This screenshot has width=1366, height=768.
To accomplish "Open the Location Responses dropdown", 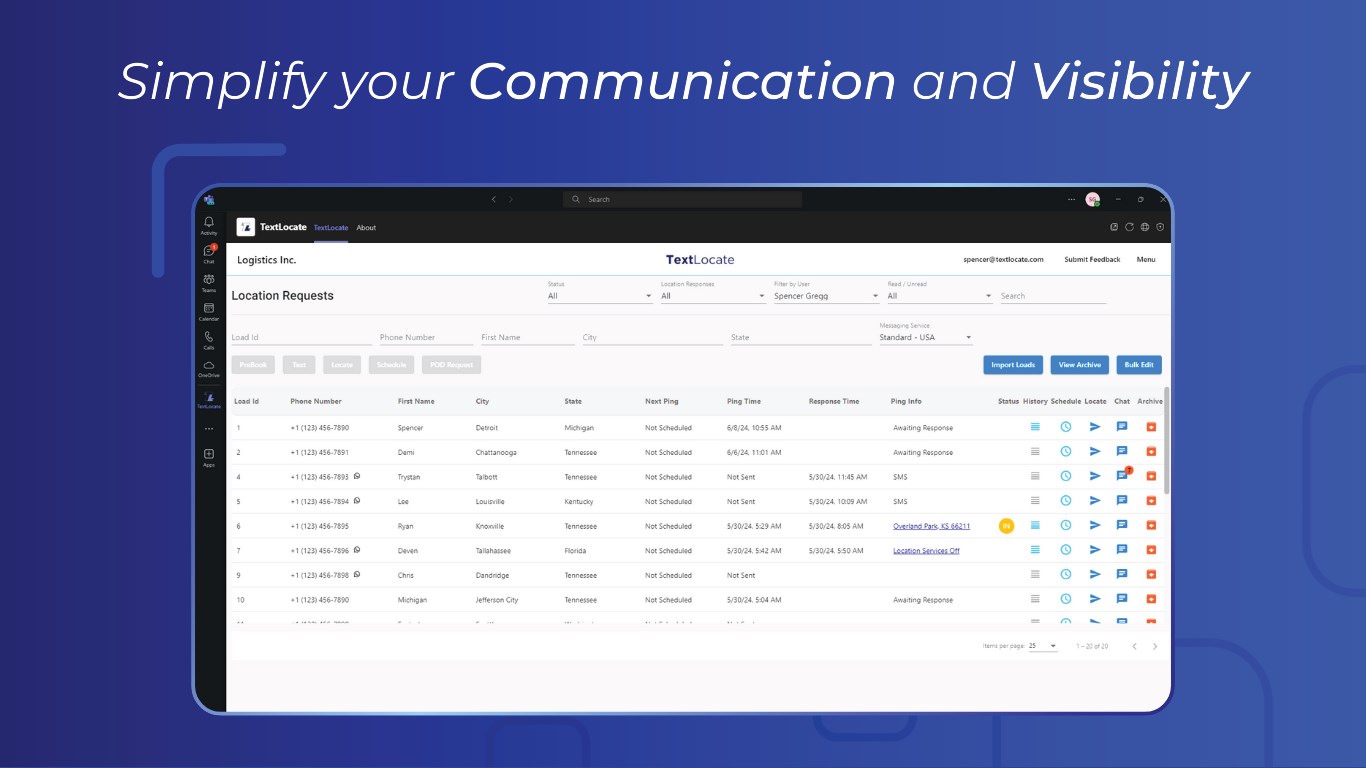I will click(x=713, y=296).
